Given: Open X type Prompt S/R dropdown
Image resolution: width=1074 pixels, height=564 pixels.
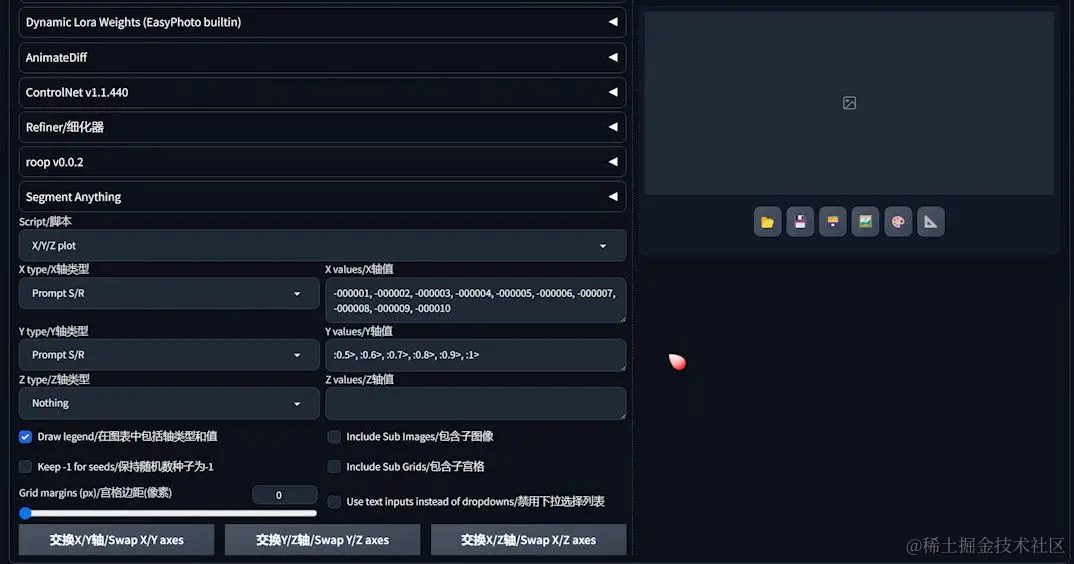Looking at the screenshot, I should 168,293.
